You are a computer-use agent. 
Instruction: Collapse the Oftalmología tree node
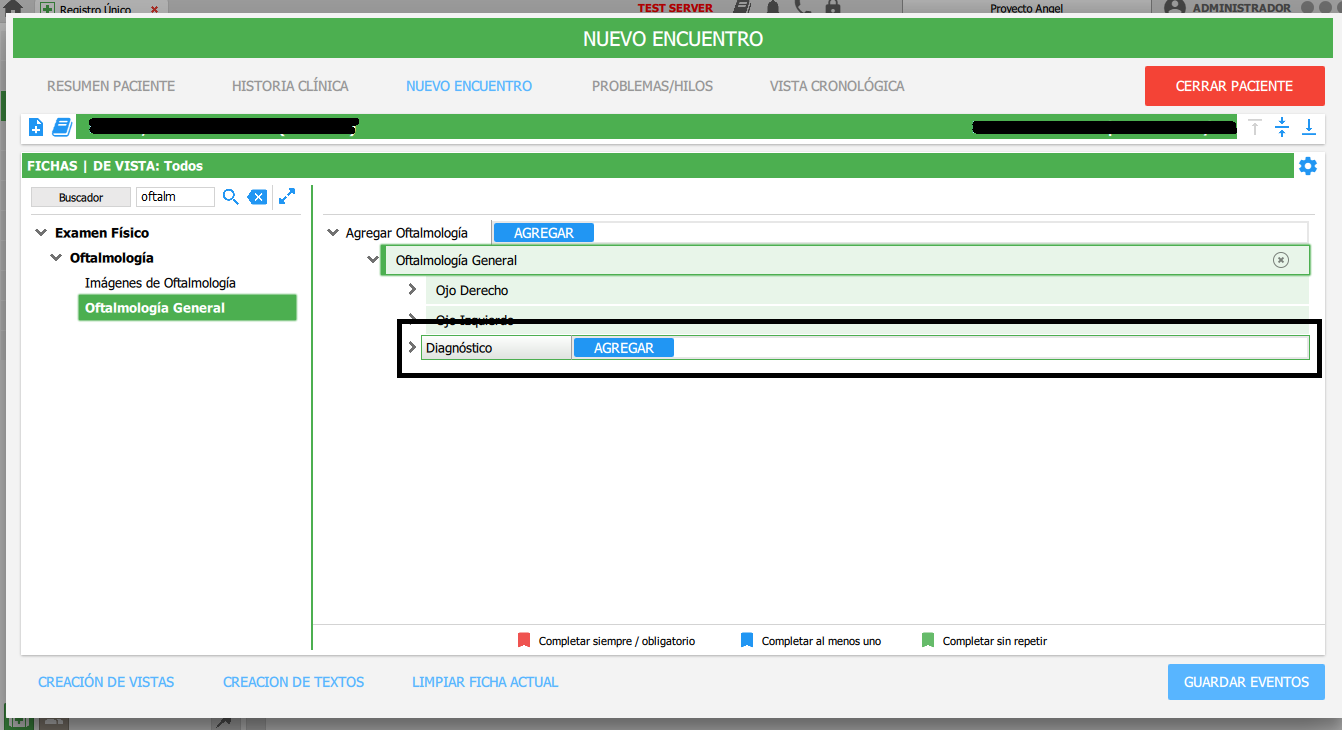[56, 258]
